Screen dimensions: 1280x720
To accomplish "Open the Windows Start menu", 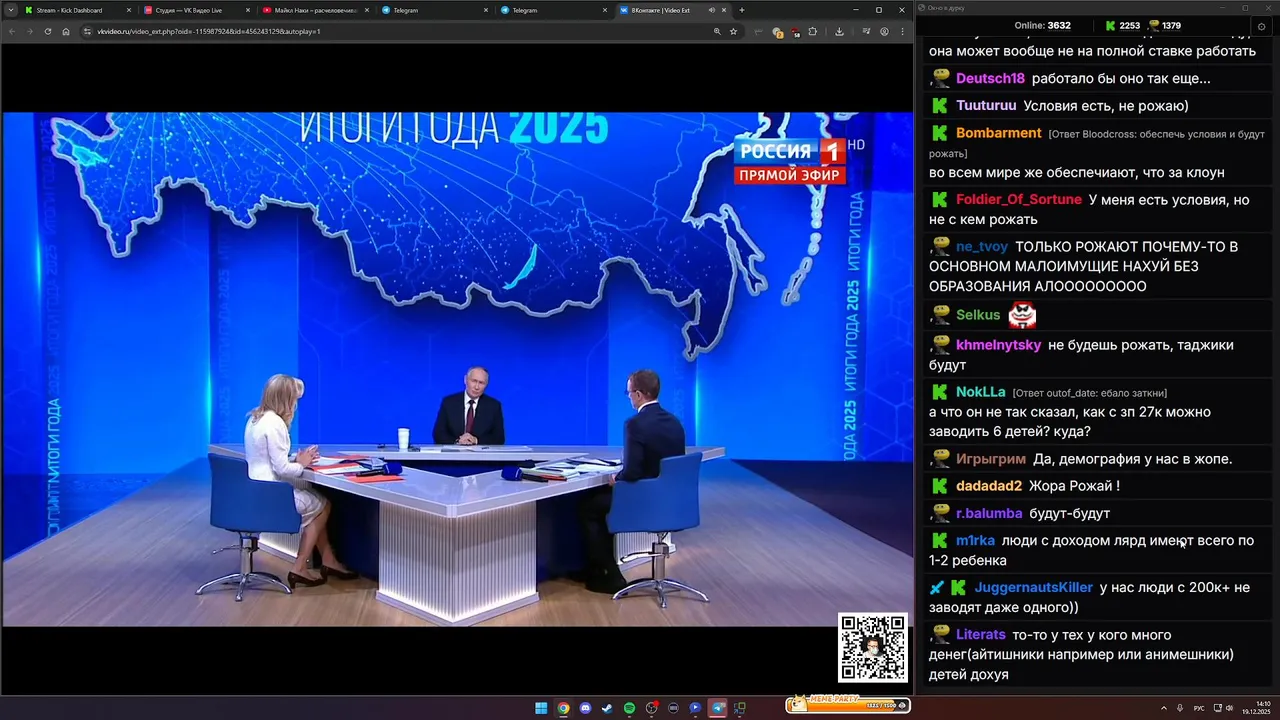I will point(541,708).
